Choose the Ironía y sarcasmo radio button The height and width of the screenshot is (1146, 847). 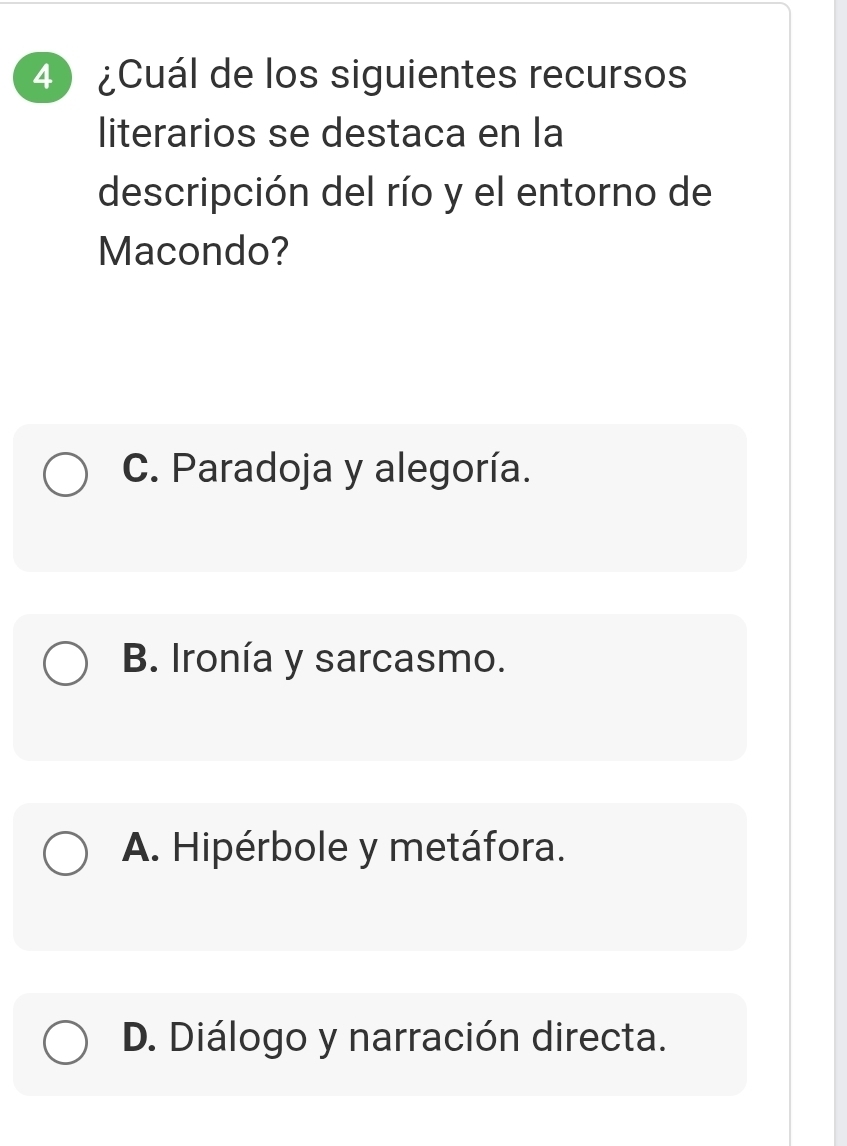coord(66,667)
